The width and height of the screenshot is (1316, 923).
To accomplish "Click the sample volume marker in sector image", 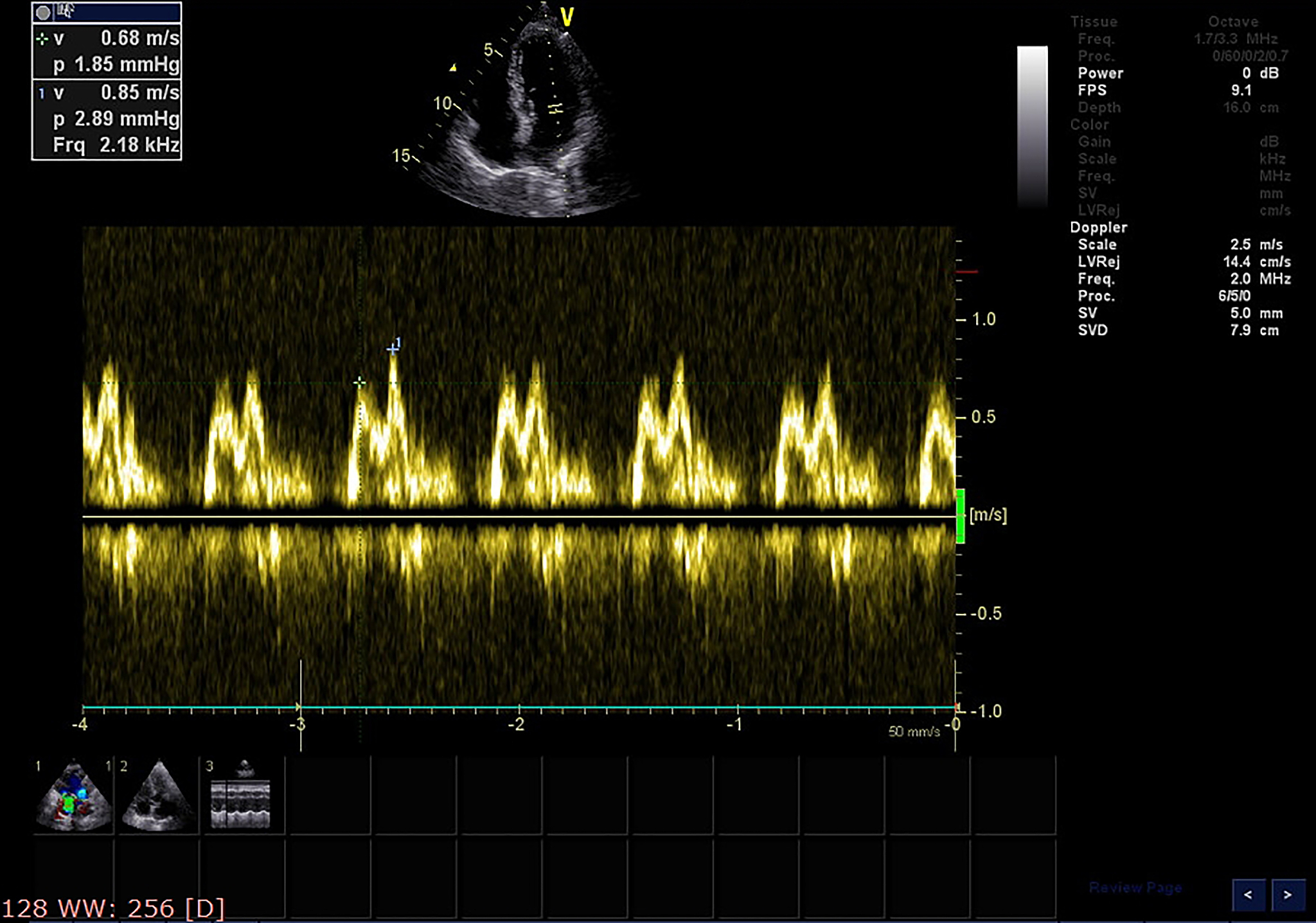I will pos(555,108).
